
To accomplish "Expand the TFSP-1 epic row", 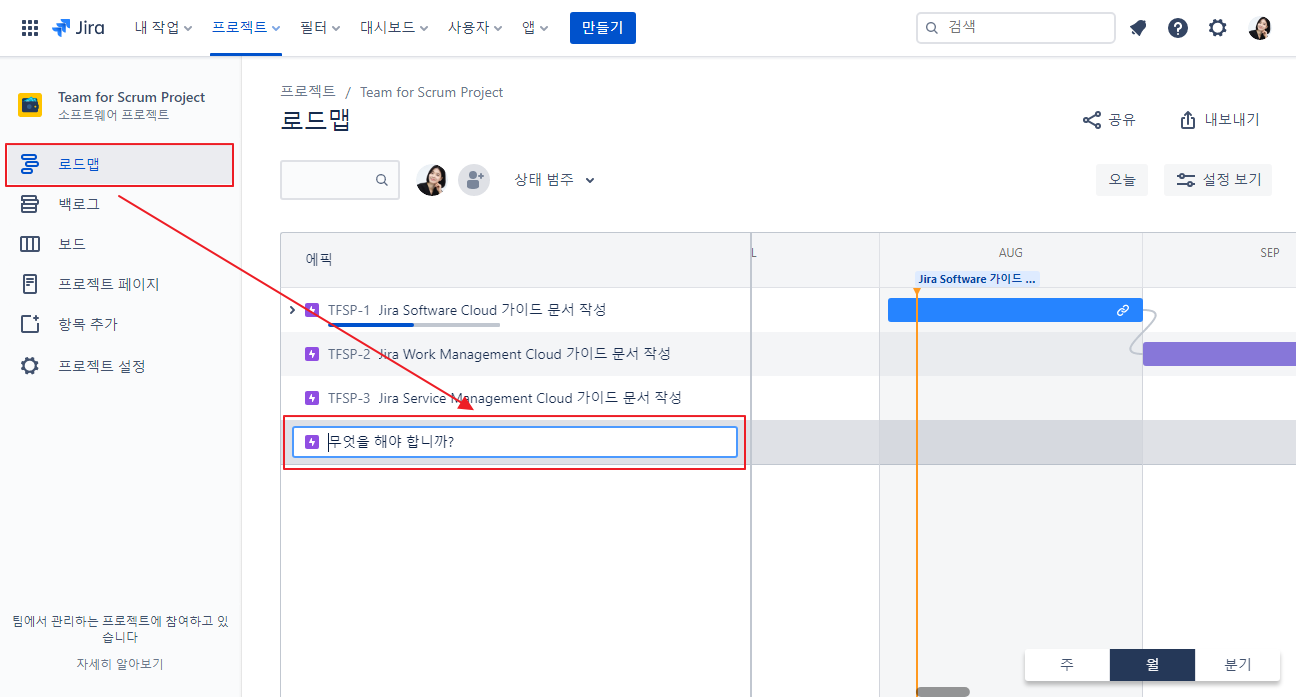I will tap(292, 310).
